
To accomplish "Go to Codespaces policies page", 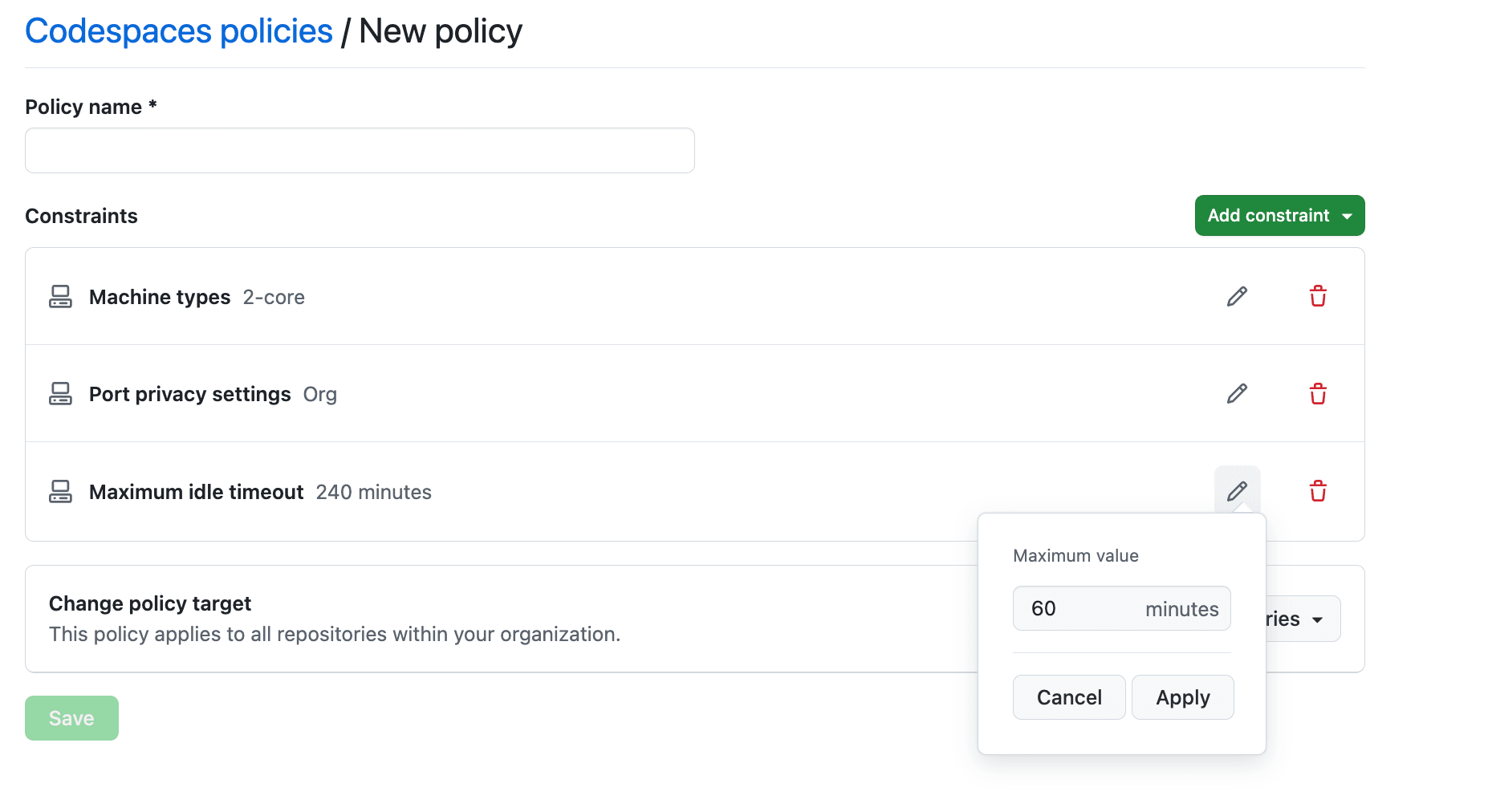I will coord(179,31).
